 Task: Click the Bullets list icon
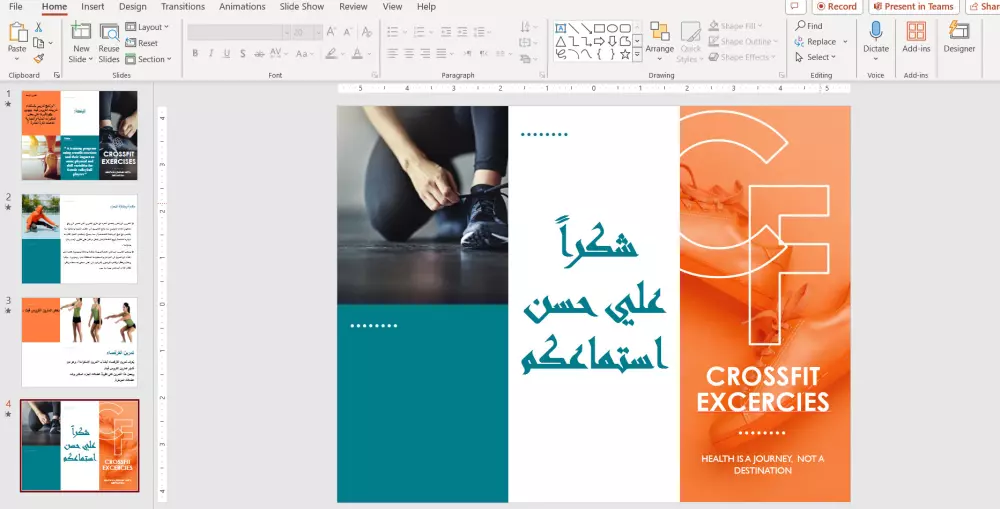393,31
